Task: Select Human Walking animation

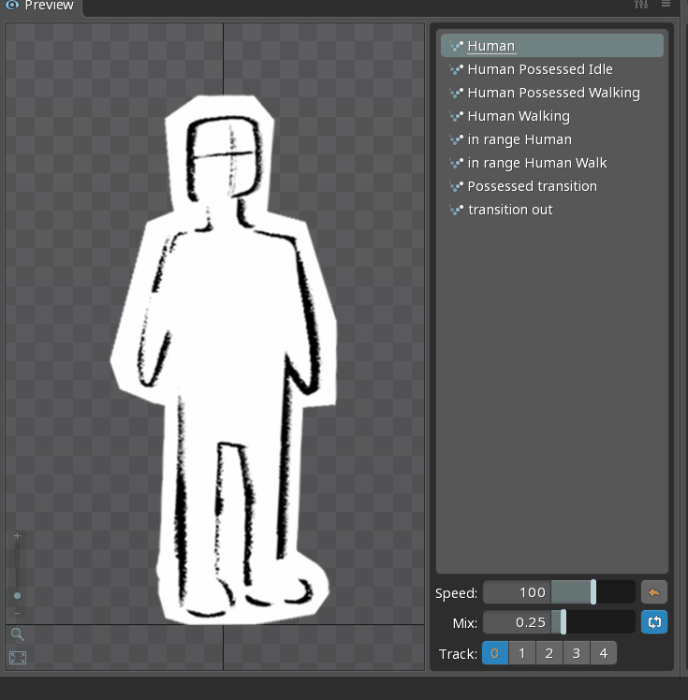Action: (552, 116)
